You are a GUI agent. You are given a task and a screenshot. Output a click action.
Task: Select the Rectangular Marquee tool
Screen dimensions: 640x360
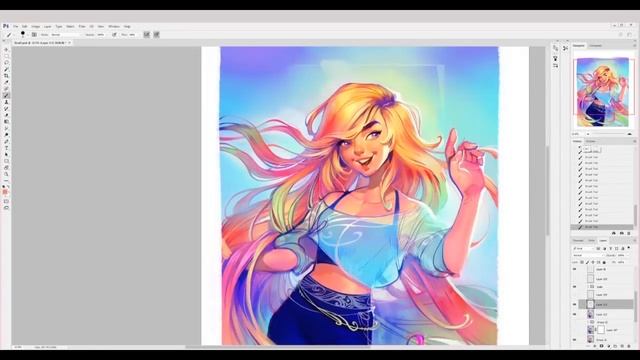point(6,56)
